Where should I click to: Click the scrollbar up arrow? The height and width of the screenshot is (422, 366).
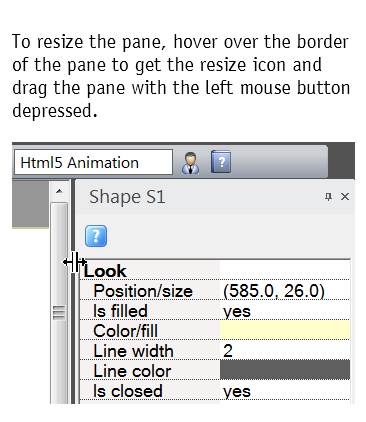[x=59, y=191]
